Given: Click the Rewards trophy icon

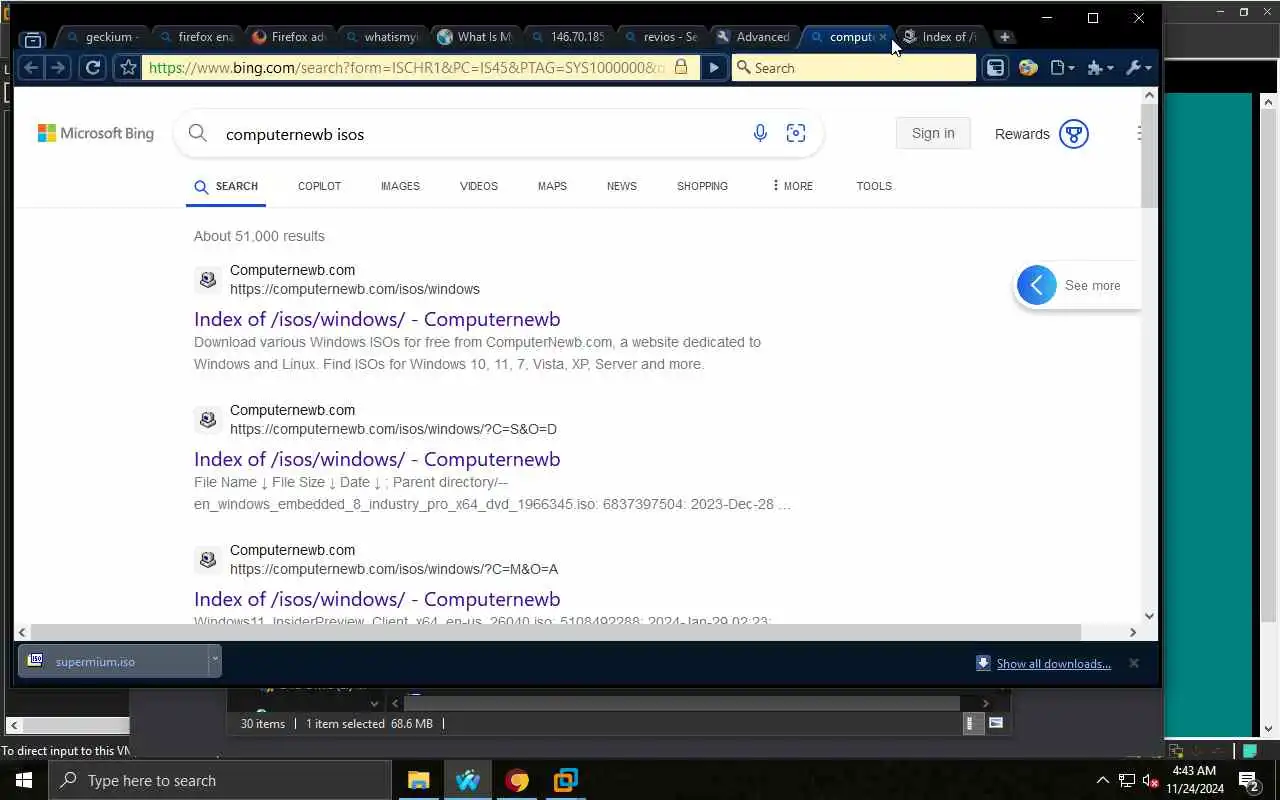Looking at the screenshot, I should (x=1074, y=134).
